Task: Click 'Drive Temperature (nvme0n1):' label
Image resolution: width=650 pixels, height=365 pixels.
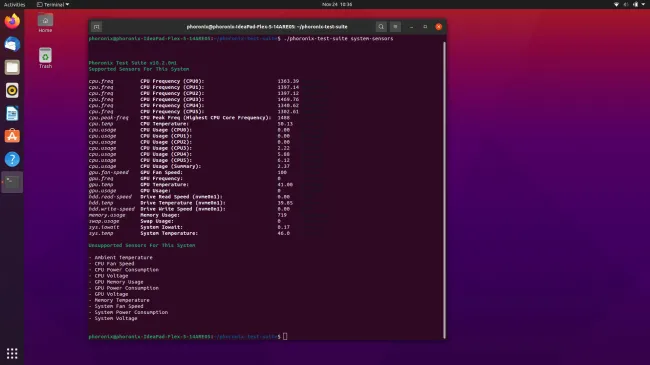Action: tap(183, 203)
